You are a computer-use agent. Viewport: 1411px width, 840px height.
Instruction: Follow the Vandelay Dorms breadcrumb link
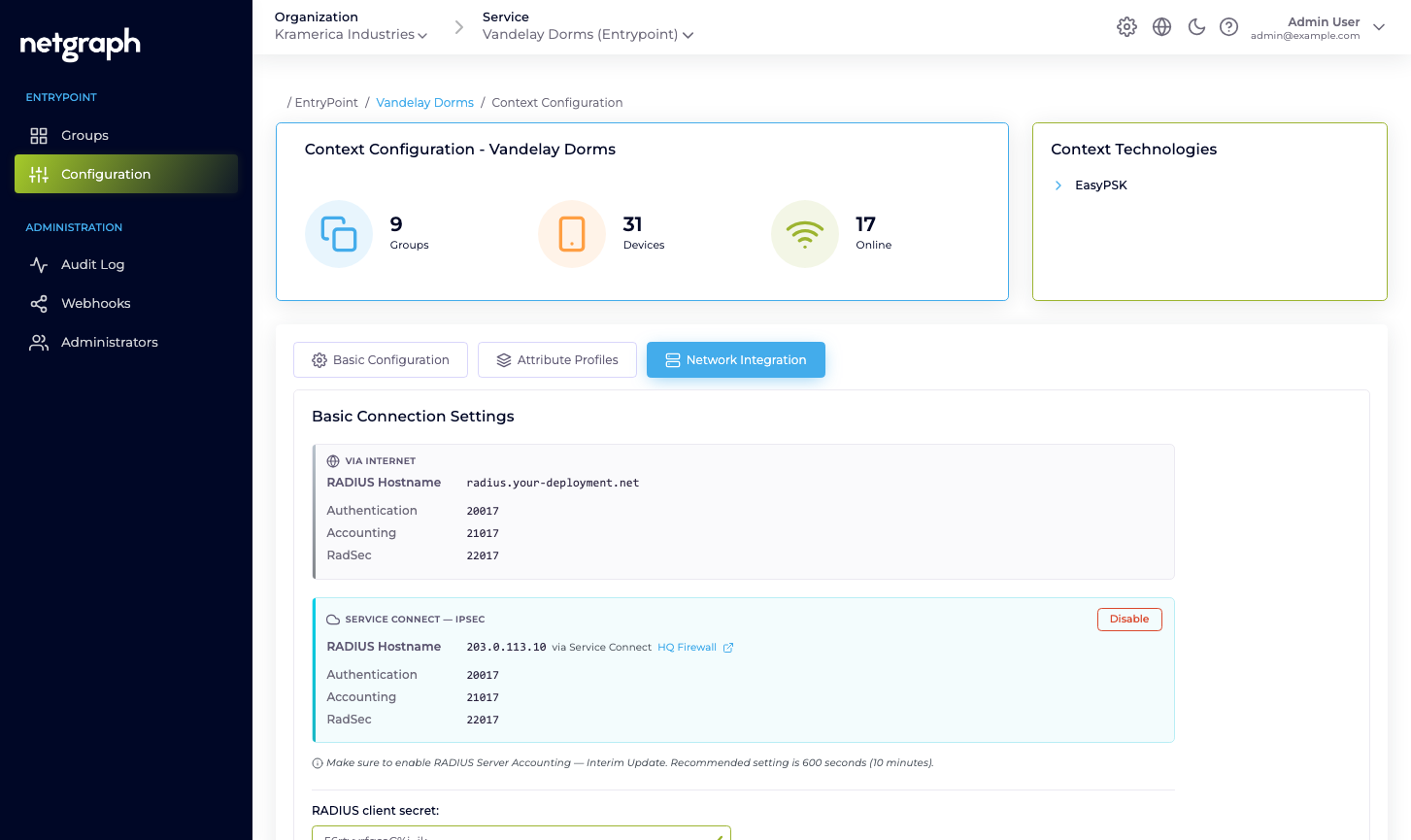pyautogui.click(x=425, y=102)
